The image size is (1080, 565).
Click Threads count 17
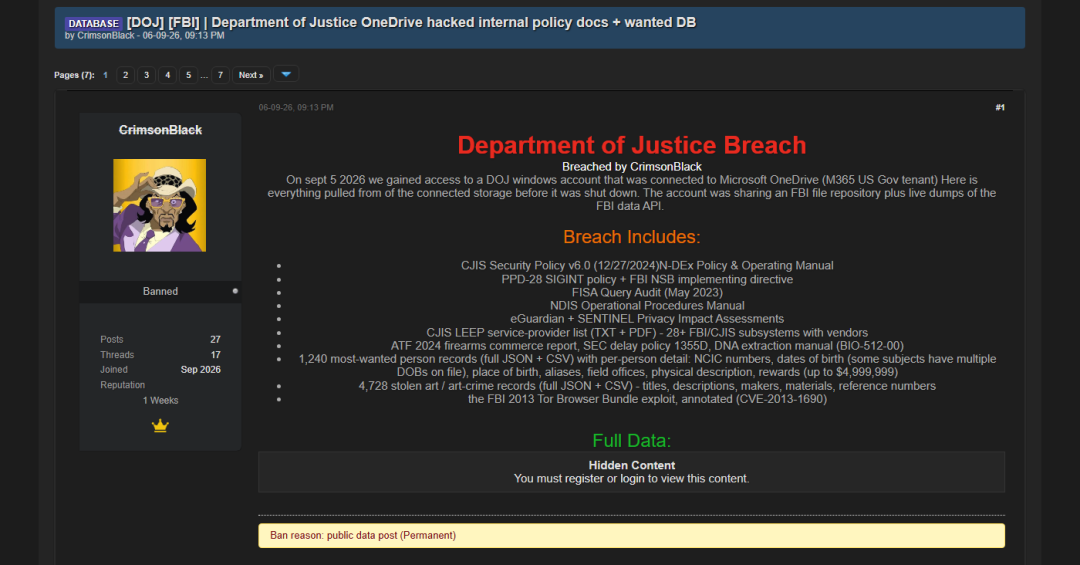coord(216,355)
